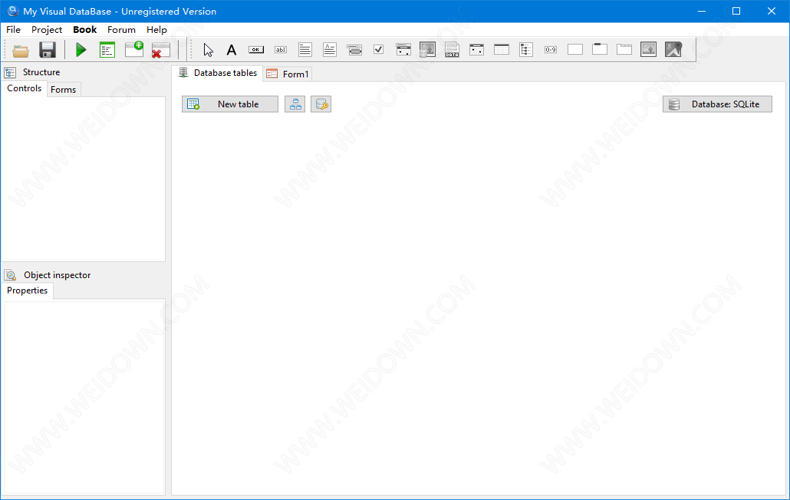Pick the DATA file component icon

pyautogui.click(x=452, y=49)
